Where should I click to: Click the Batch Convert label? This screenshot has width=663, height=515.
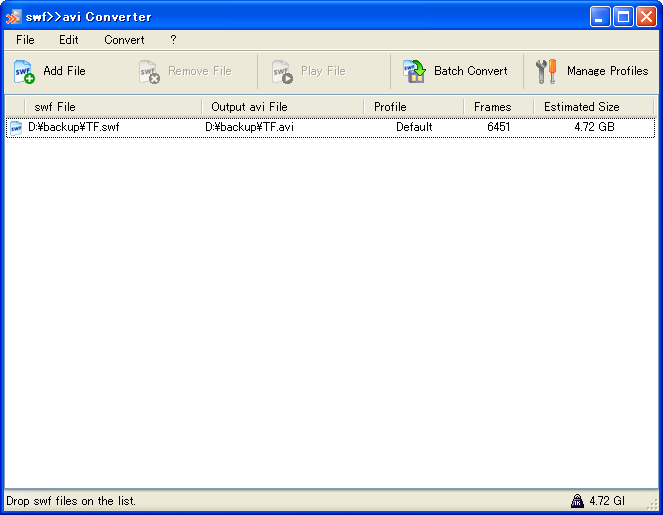pyautogui.click(x=471, y=71)
